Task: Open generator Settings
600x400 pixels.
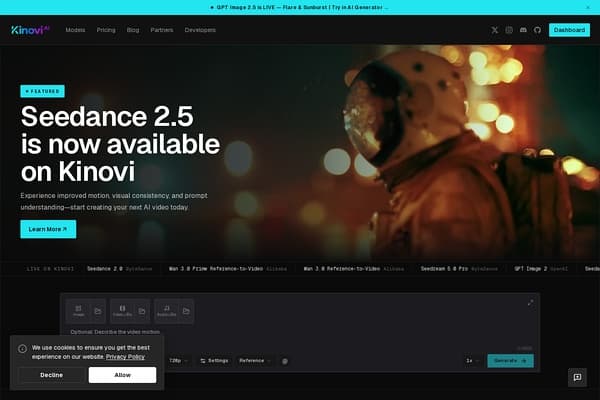Action: click(x=214, y=361)
